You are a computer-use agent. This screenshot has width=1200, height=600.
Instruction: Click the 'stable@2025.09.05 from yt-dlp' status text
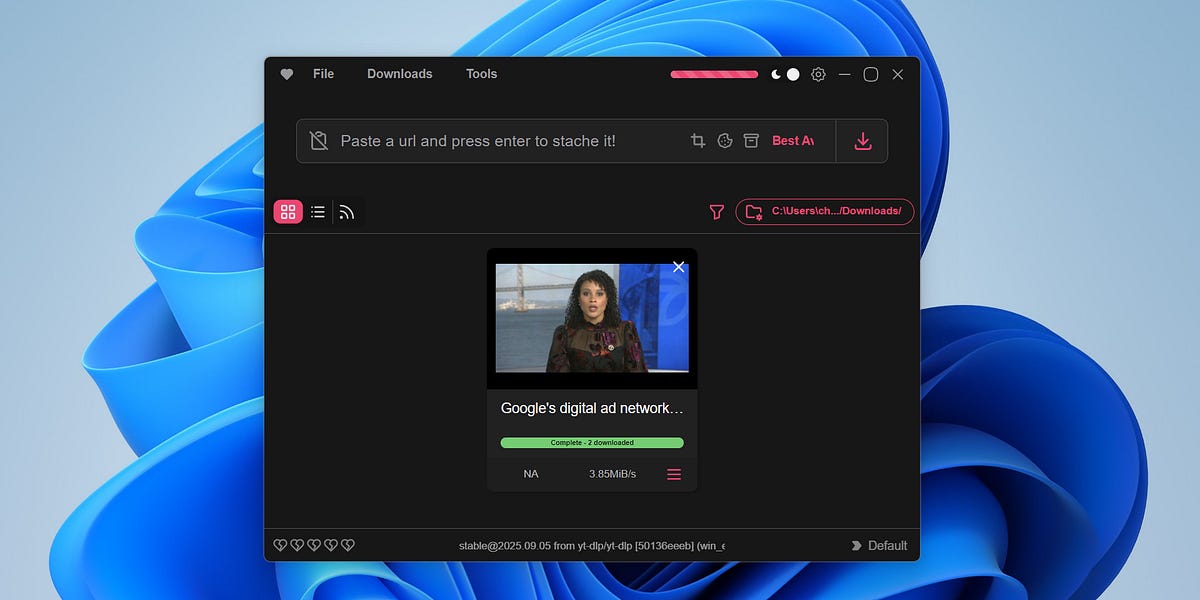point(592,546)
